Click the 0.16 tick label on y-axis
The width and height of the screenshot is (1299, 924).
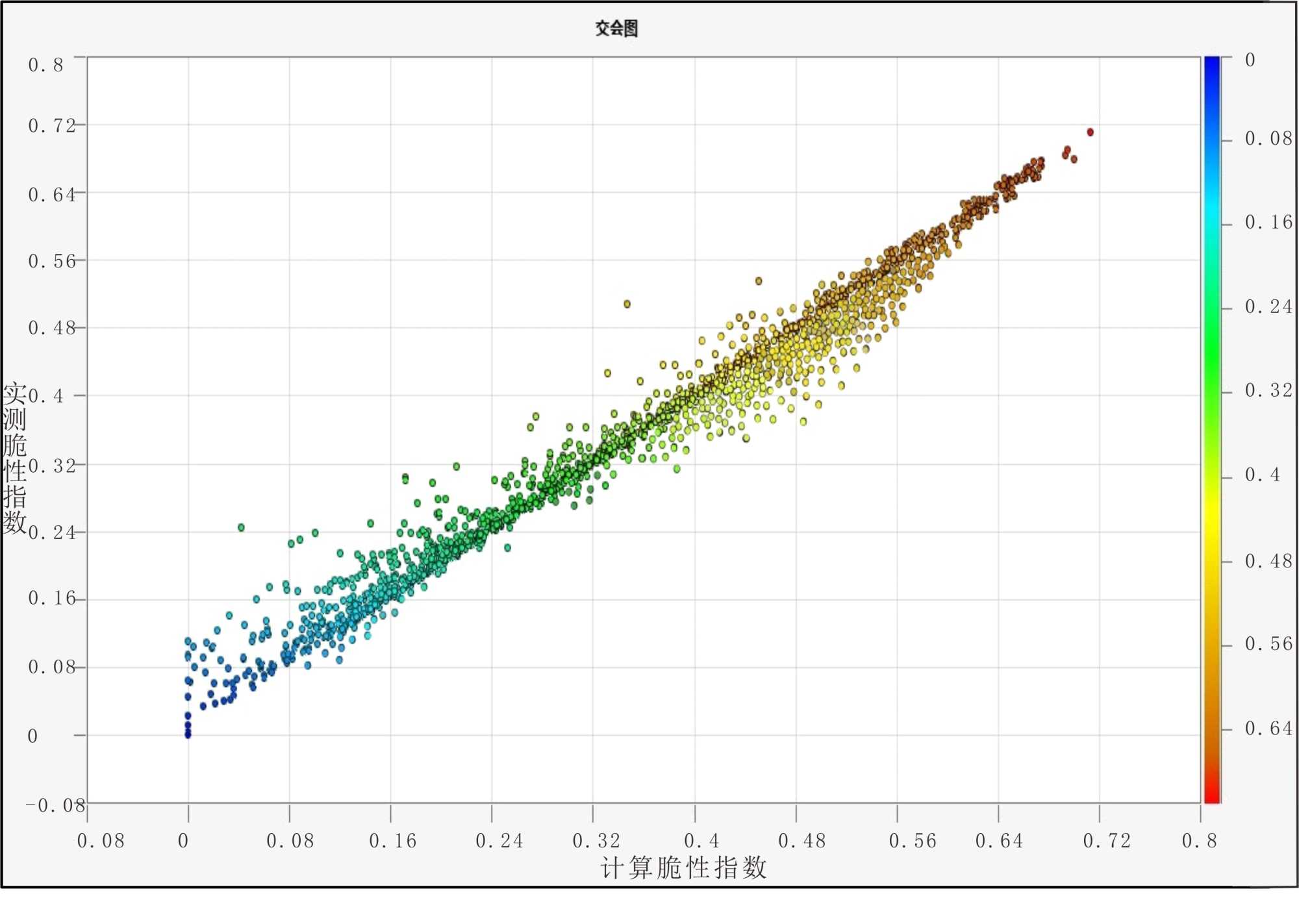[x=52, y=599]
